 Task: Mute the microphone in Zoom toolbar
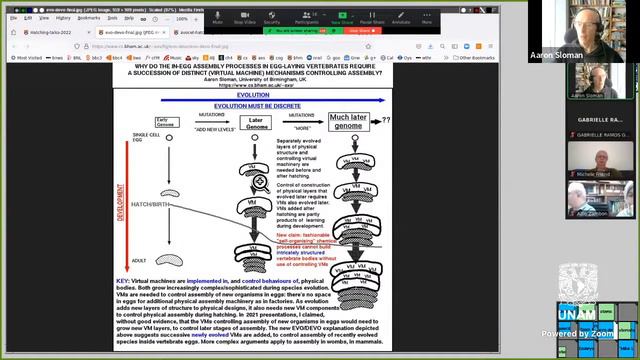point(218,18)
